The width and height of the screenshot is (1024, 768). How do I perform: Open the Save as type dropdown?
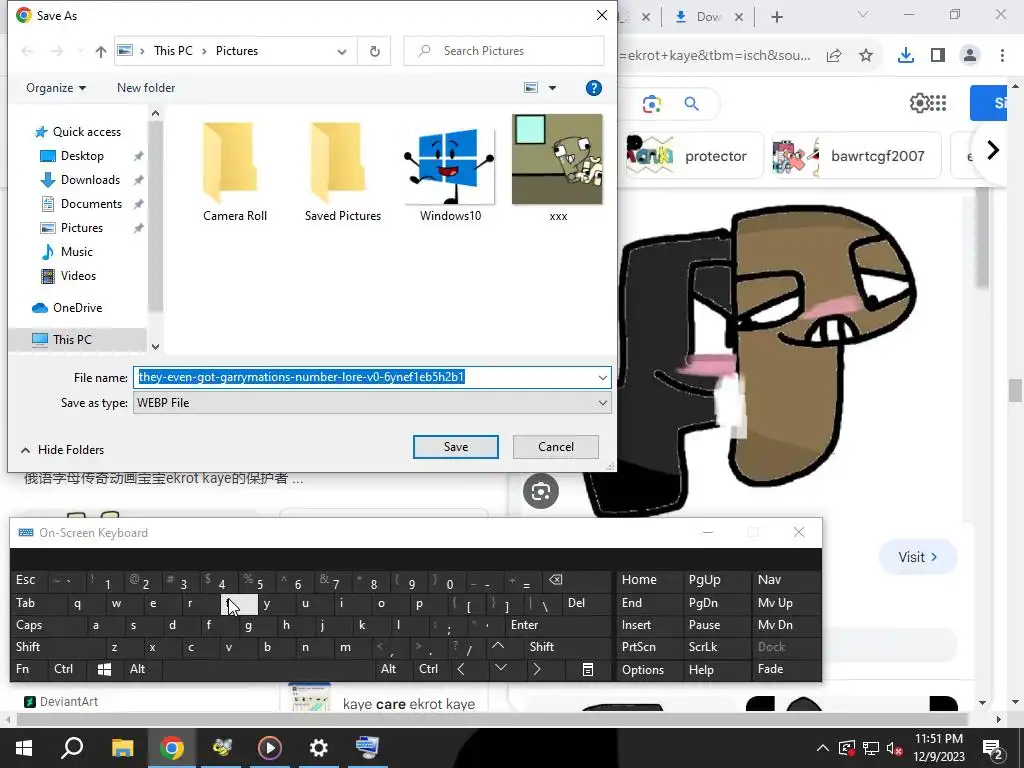372,402
